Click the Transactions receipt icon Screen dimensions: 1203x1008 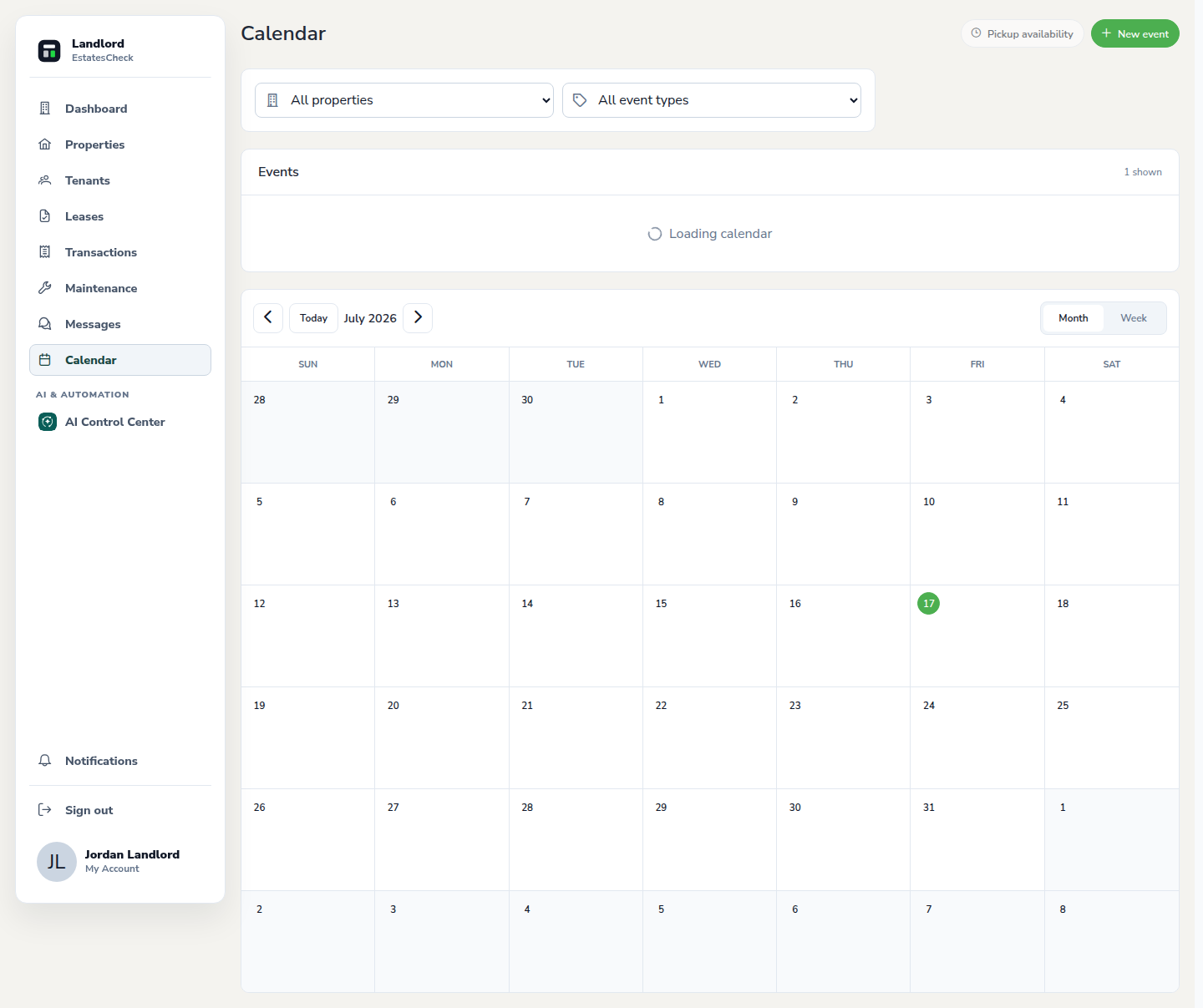(x=45, y=252)
